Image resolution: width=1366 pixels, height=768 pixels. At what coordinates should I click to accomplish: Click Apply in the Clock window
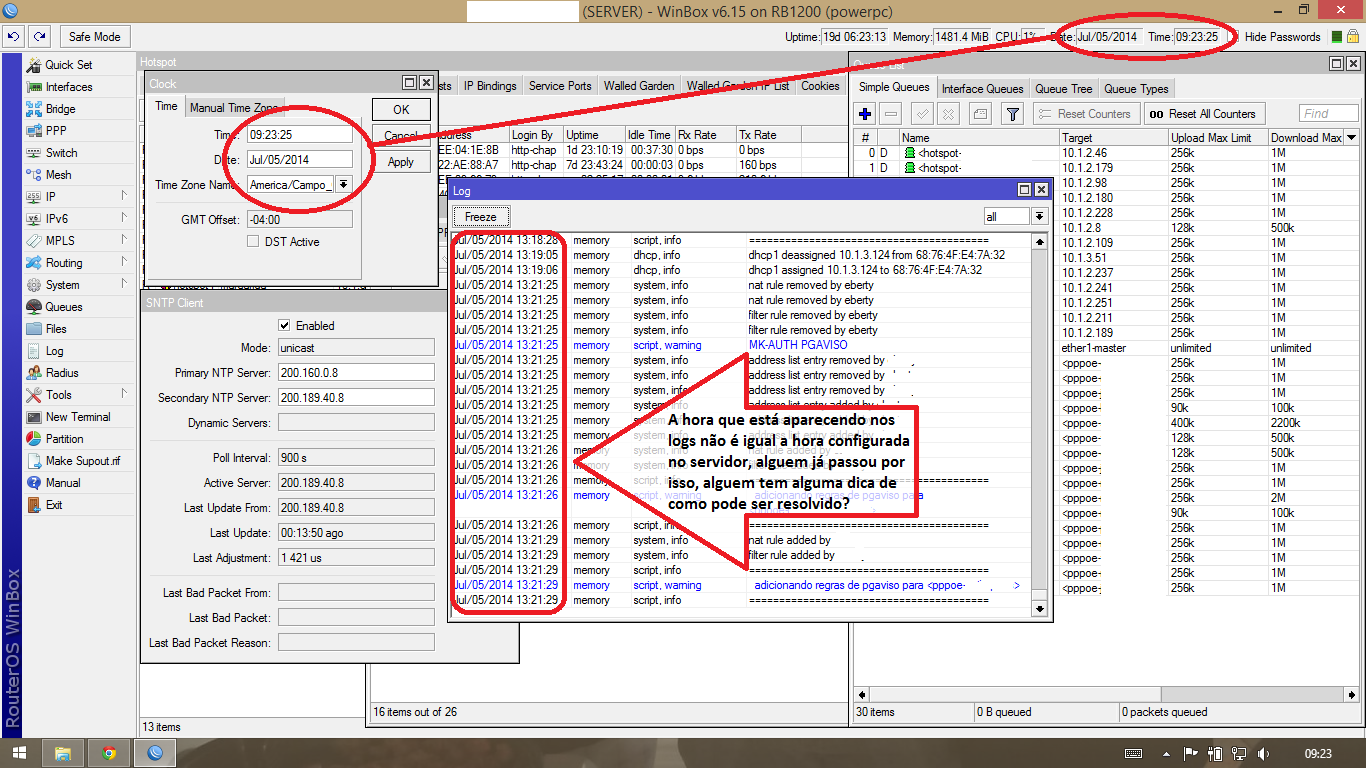tap(401, 162)
